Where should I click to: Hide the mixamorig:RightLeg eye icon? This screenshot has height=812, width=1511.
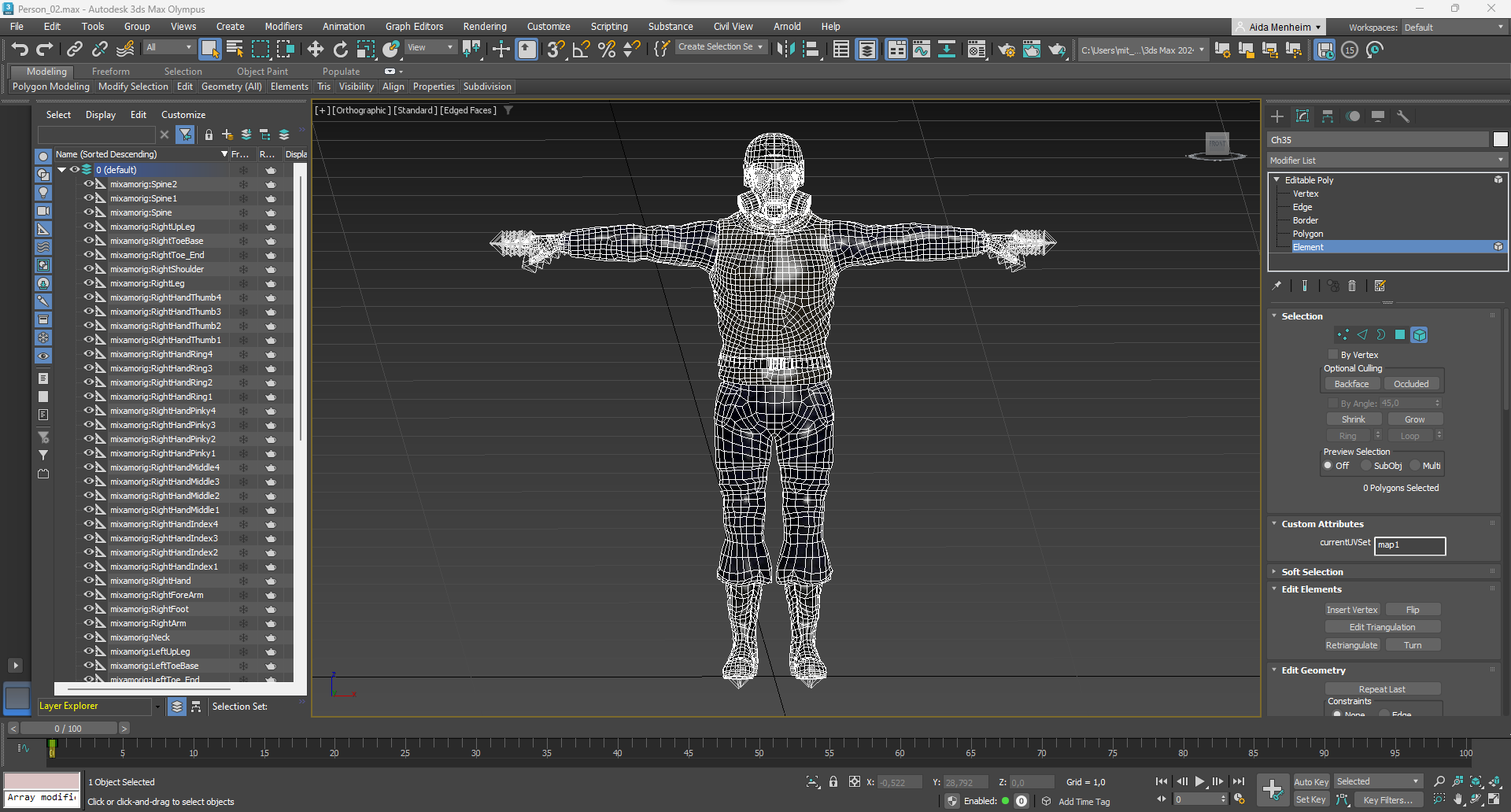coord(89,283)
